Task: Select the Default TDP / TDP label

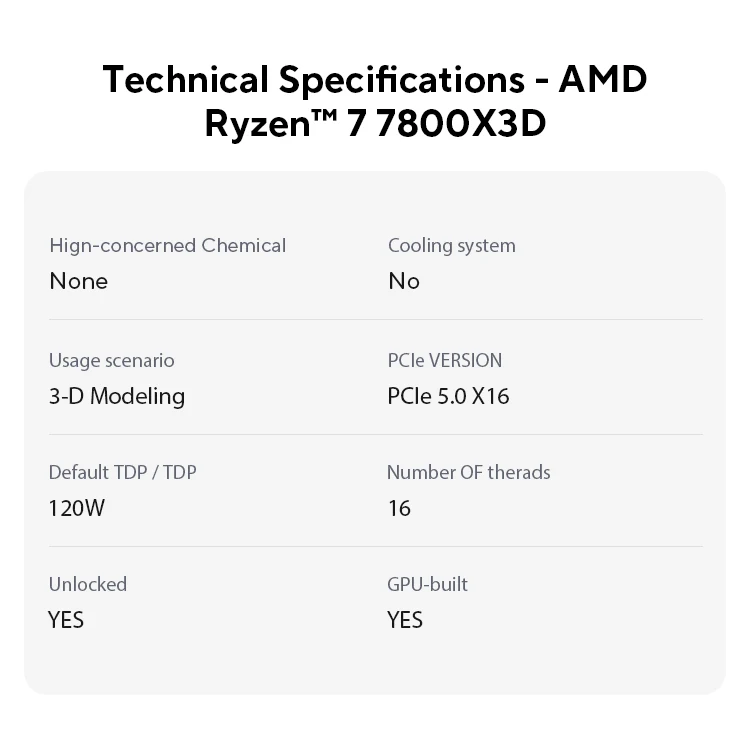Action: 122,472
